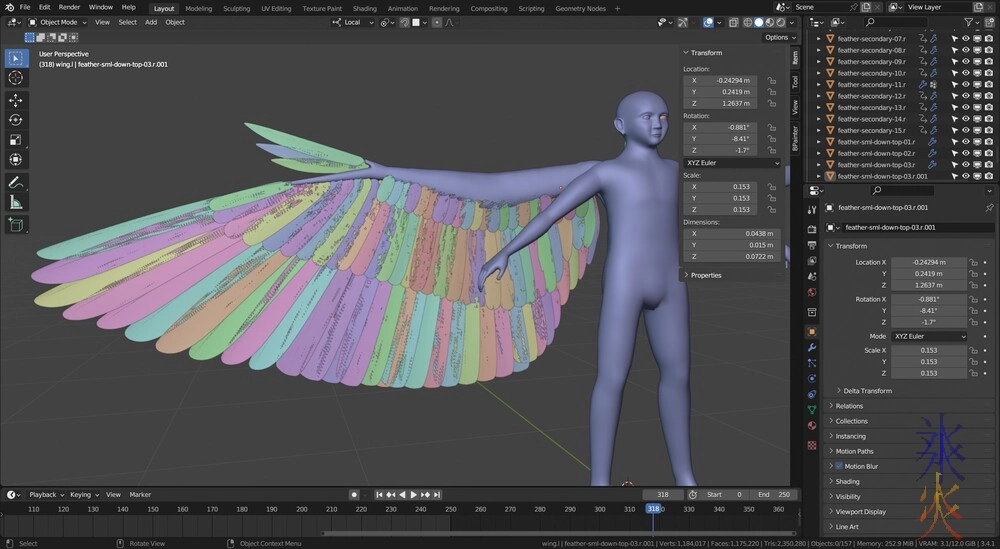Hide feather-secondary-07.r in viewport via eye icon
This screenshot has width=1000, height=549.
966,38
